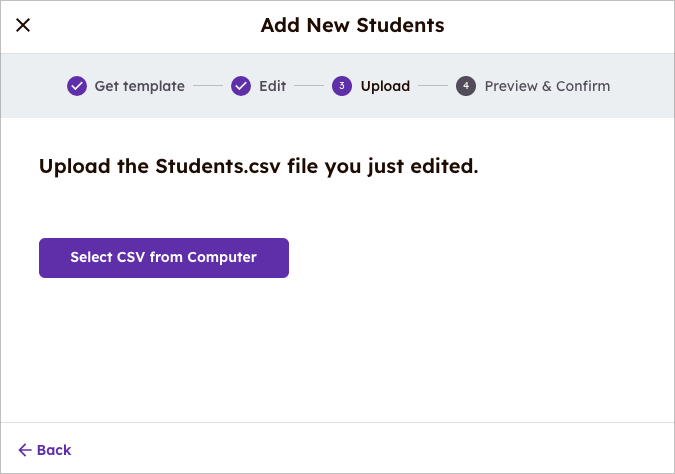The image size is (675, 474).
Task: Click the empty footer area right of Back
Action: (380, 450)
